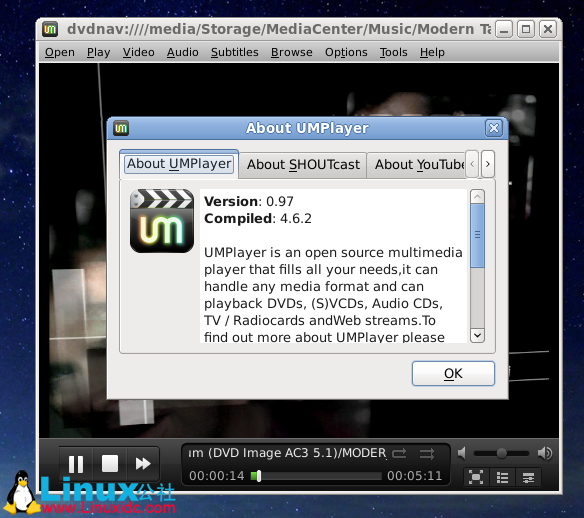Image resolution: width=584 pixels, height=518 pixels.
Task: Click OK to close the About dialog
Action: point(453,373)
